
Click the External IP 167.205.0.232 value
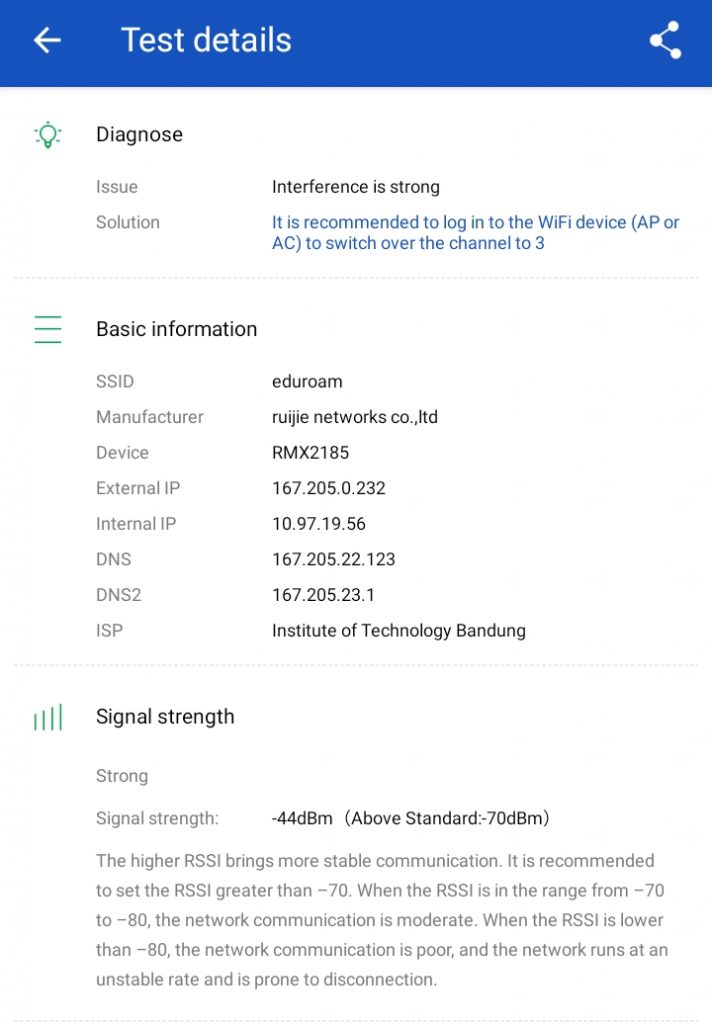328,488
